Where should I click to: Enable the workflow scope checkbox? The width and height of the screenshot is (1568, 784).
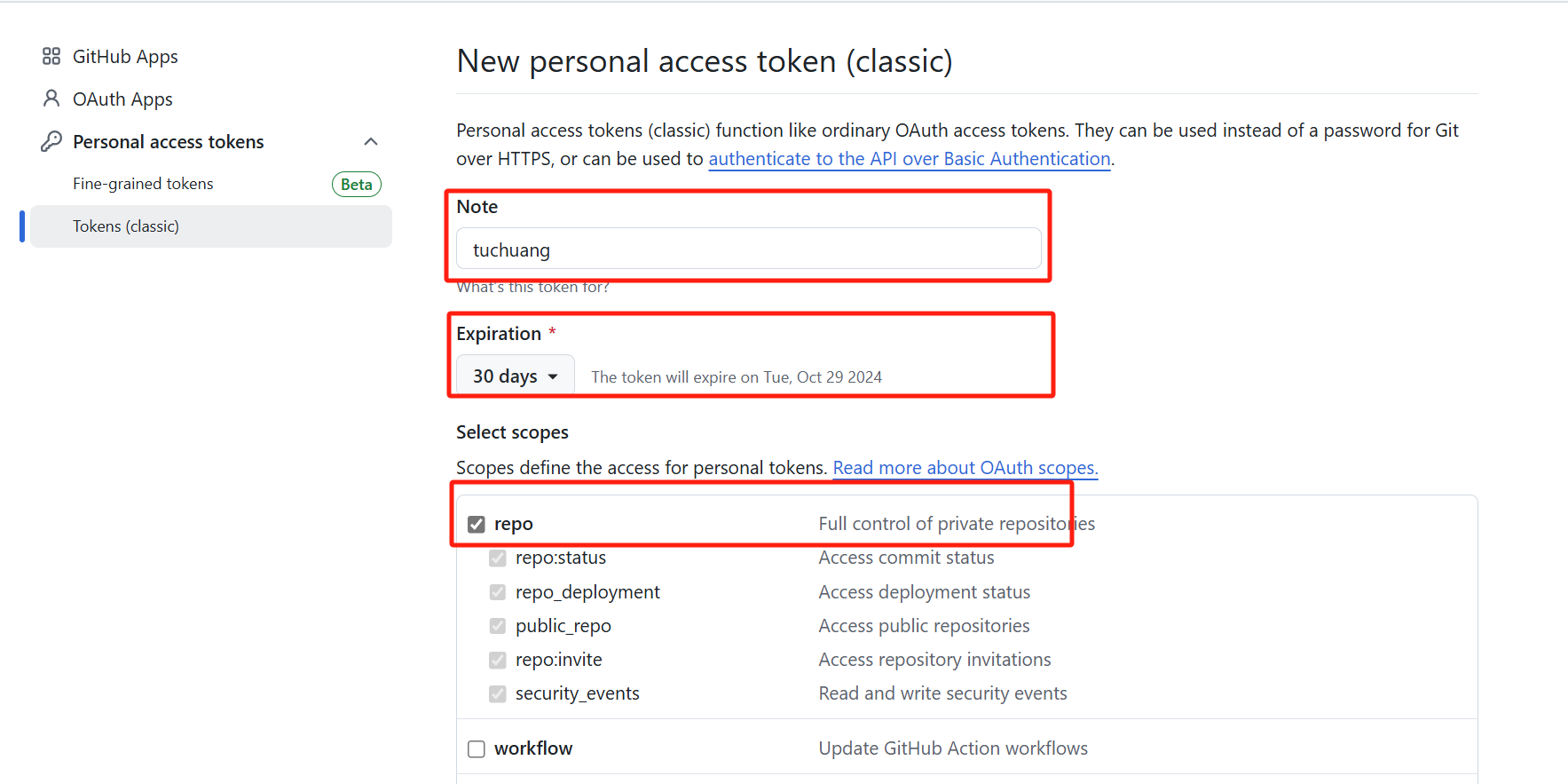(x=477, y=749)
